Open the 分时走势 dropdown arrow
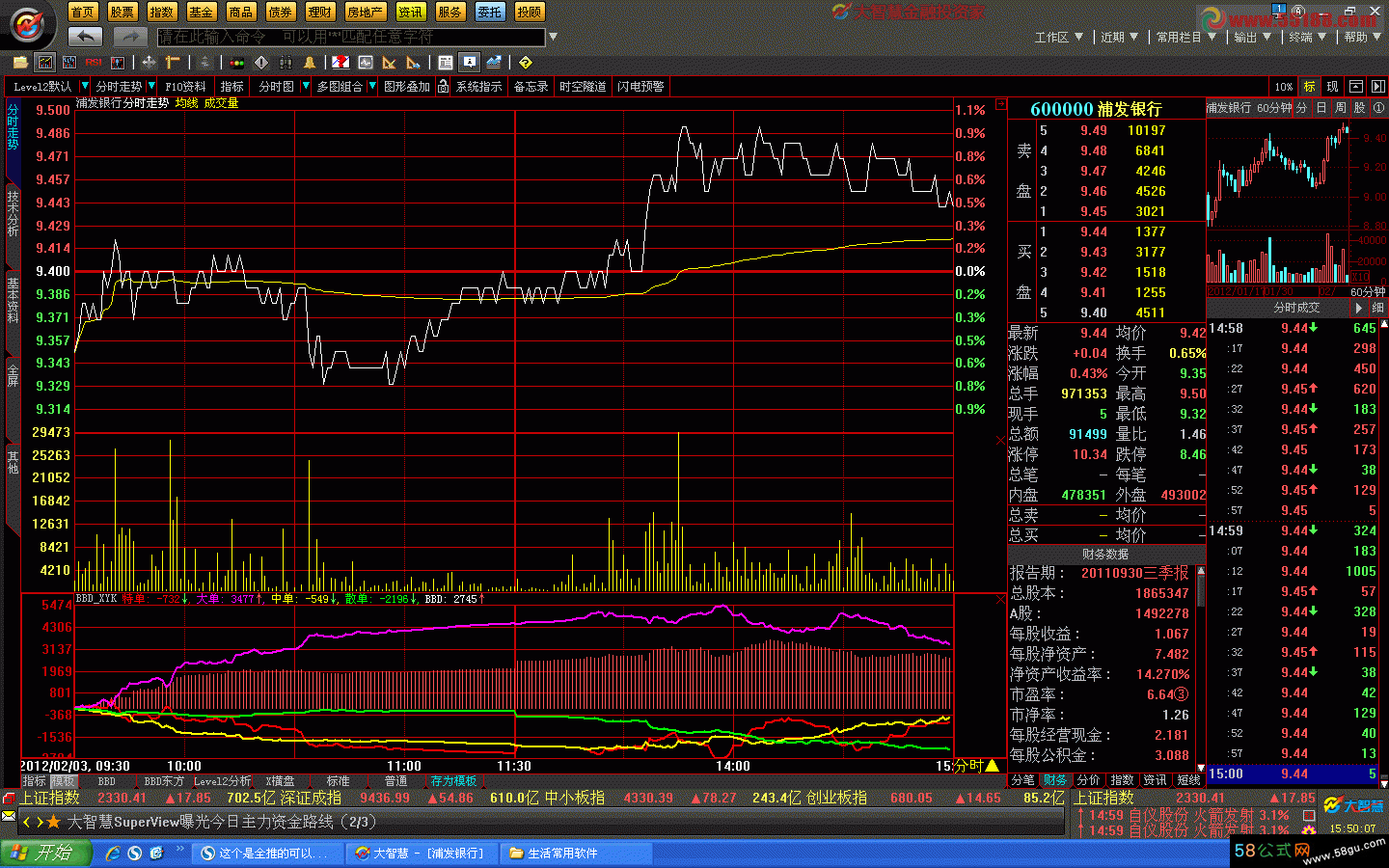 pos(151,86)
